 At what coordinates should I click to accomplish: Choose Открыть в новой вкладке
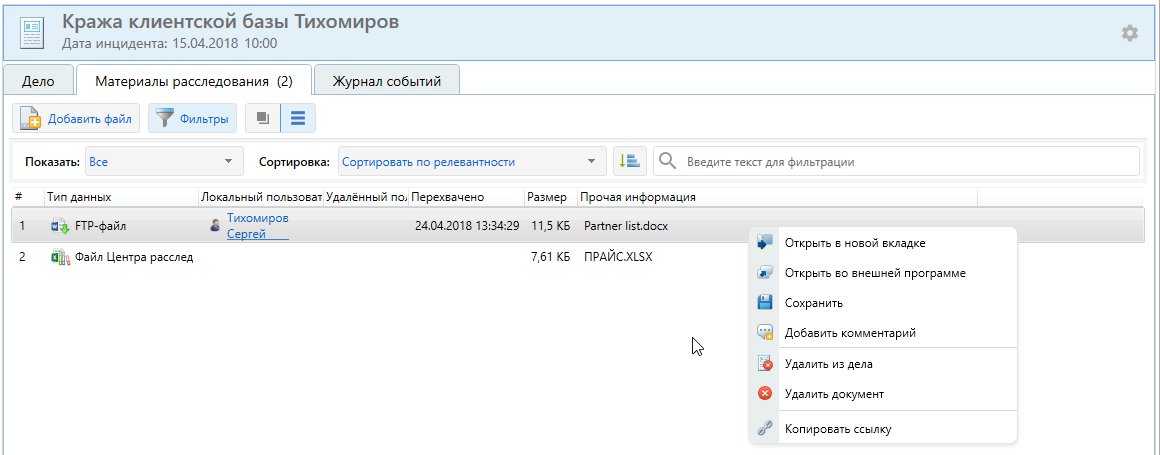pyautogui.click(x=884, y=243)
